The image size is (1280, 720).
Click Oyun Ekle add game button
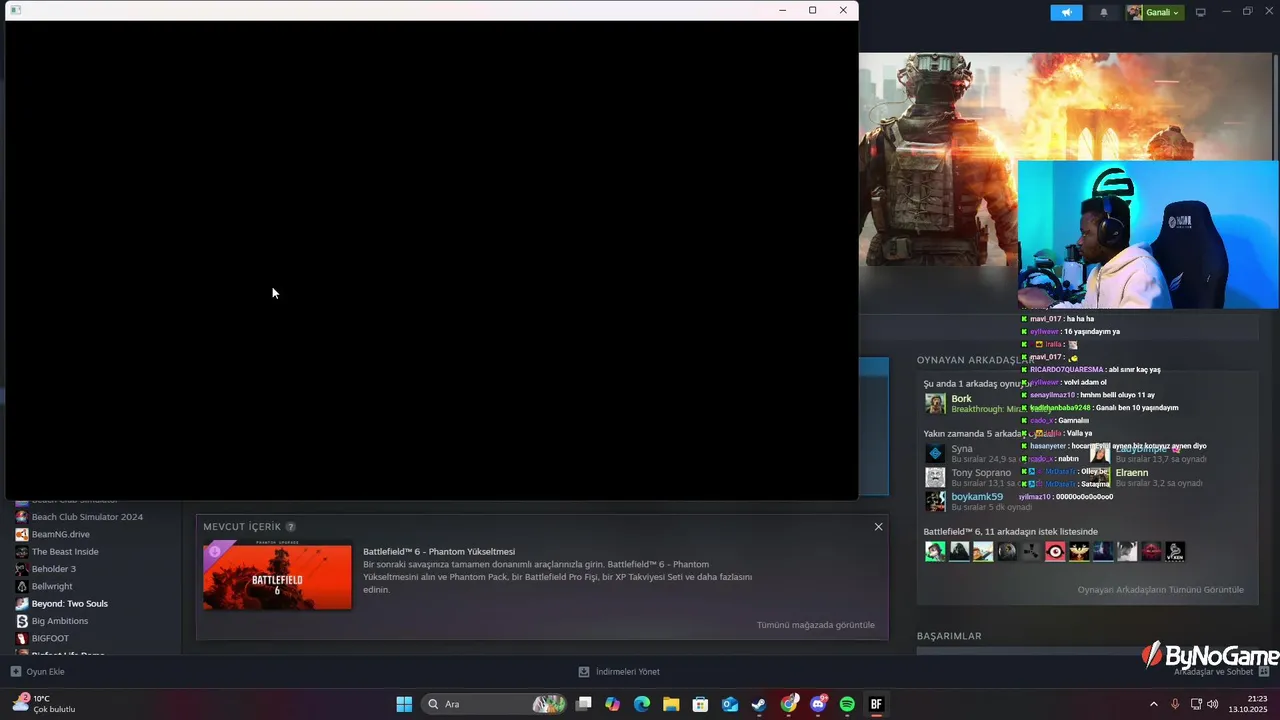[38, 672]
